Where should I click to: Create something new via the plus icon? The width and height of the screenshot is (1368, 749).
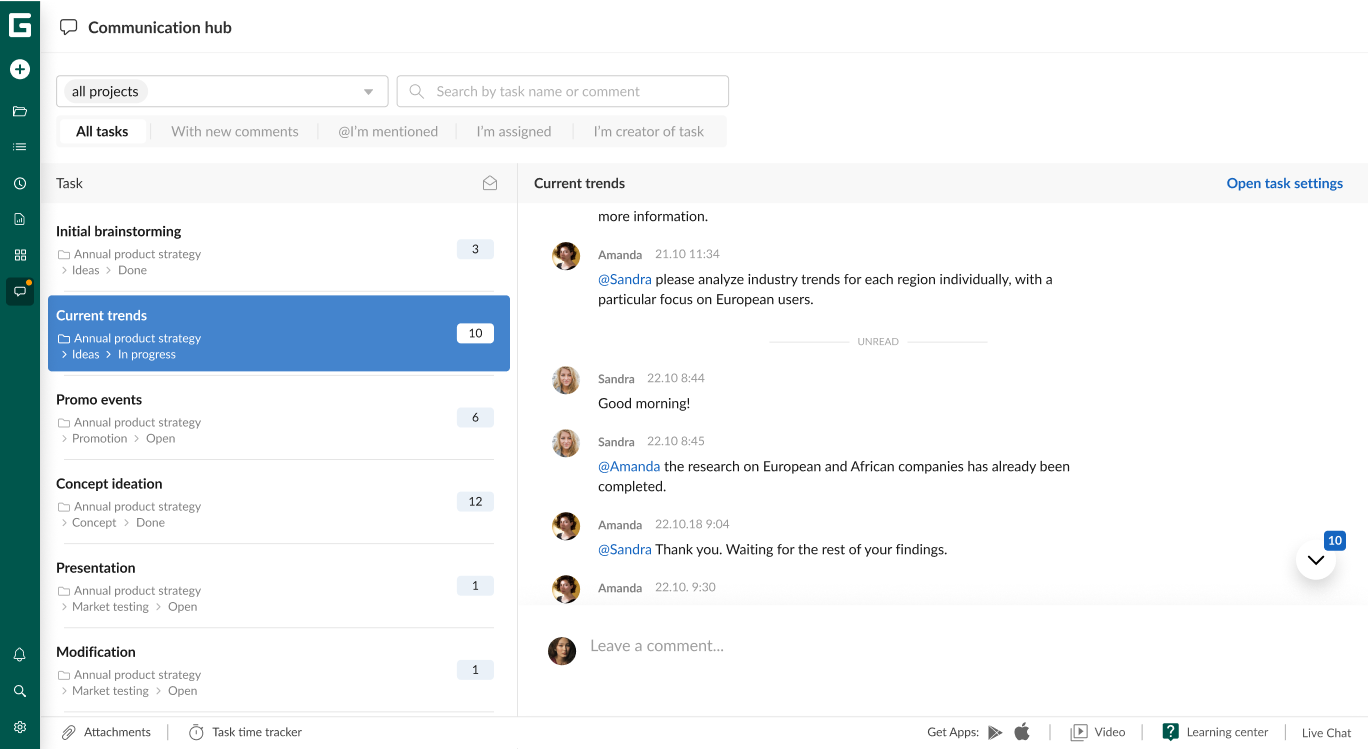coord(19,69)
